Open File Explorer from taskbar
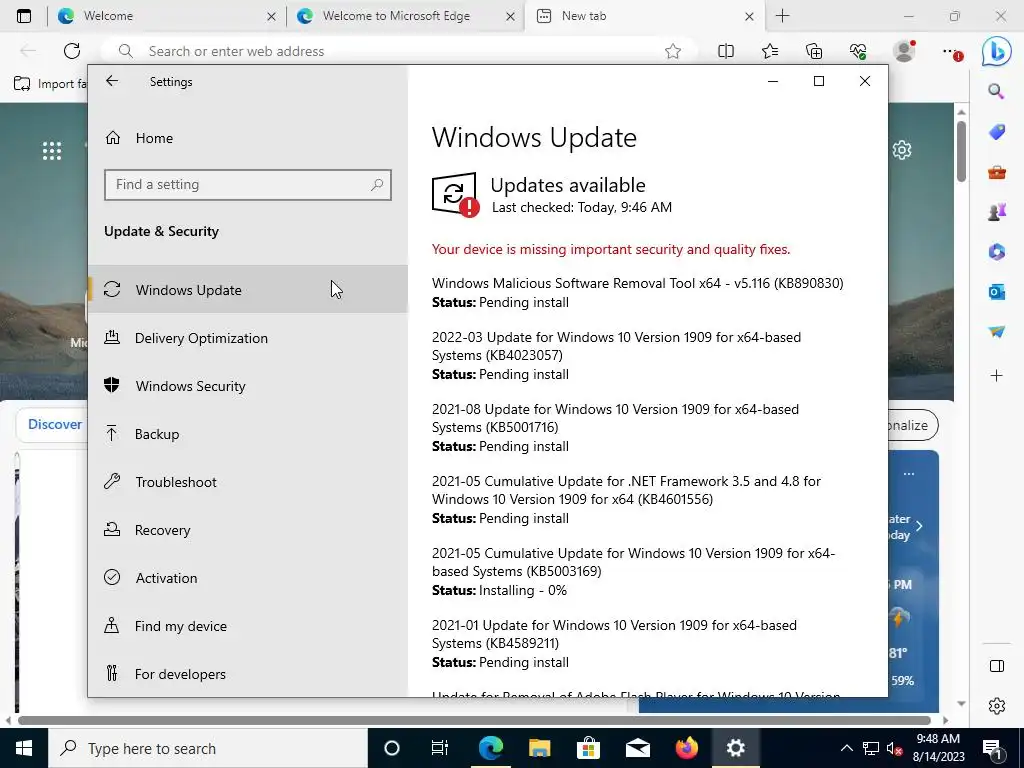Screen dimensions: 1024x768 click(539, 748)
